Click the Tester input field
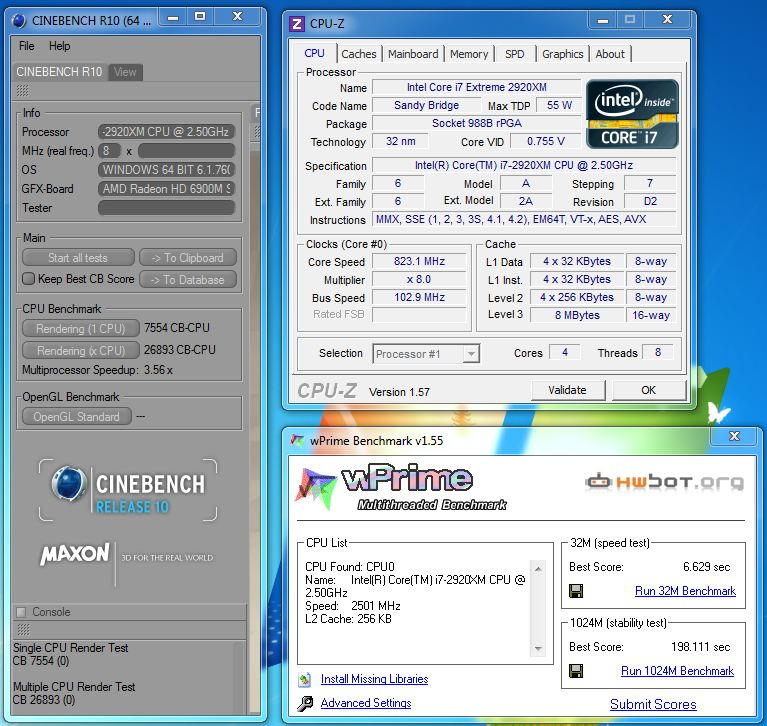 (x=166, y=208)
